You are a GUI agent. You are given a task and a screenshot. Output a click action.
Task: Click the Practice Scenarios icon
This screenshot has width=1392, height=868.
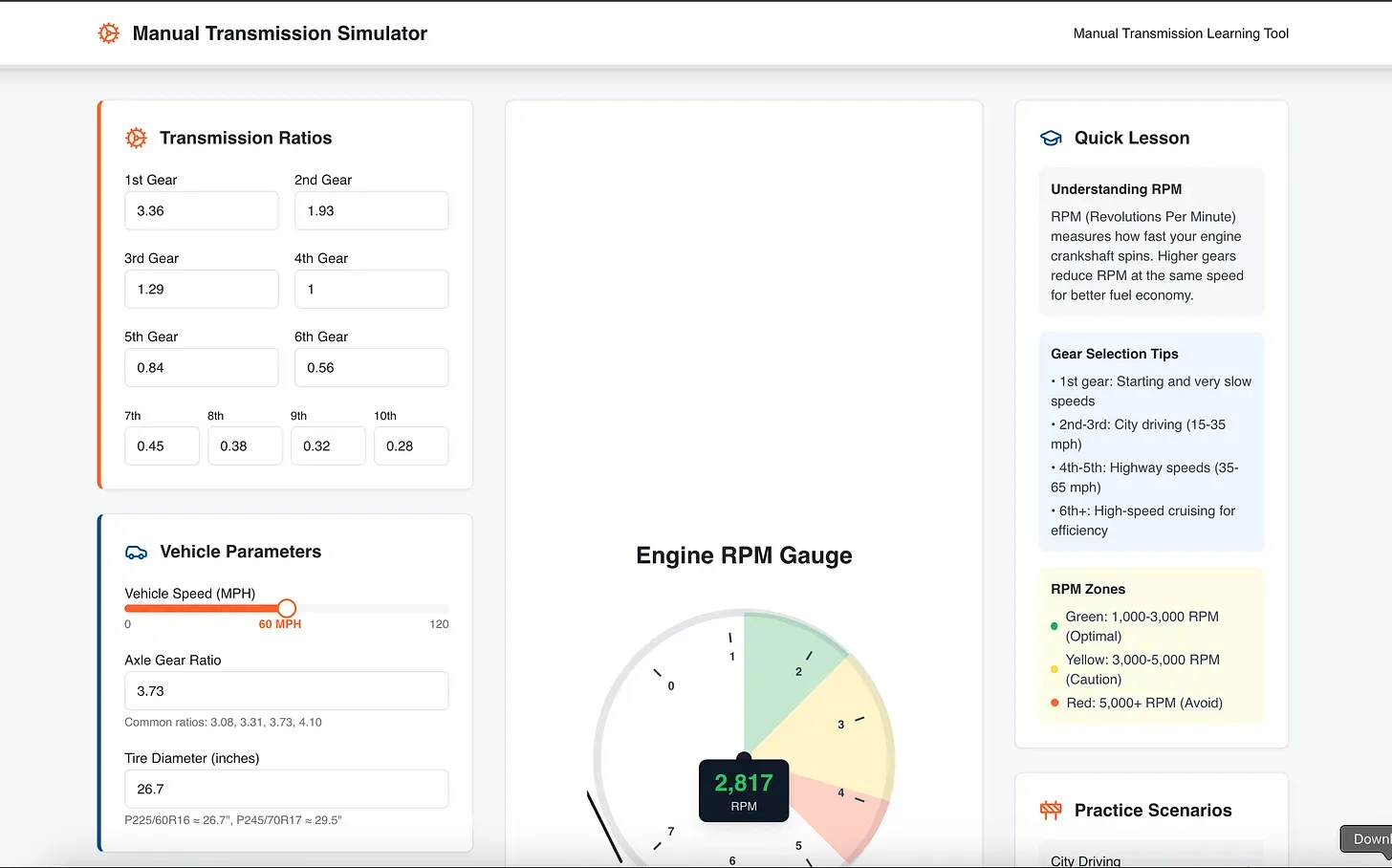coord(1051,811)
